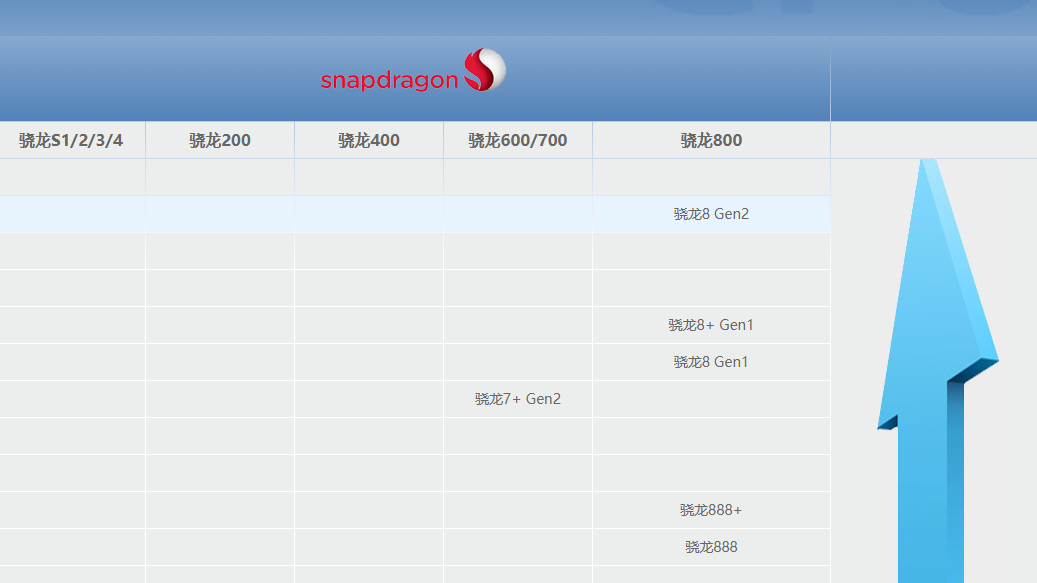Select the 骁龙S1/2/3/4 column header
This screenshot has width=1037, height=583.
tap(71, 140)
